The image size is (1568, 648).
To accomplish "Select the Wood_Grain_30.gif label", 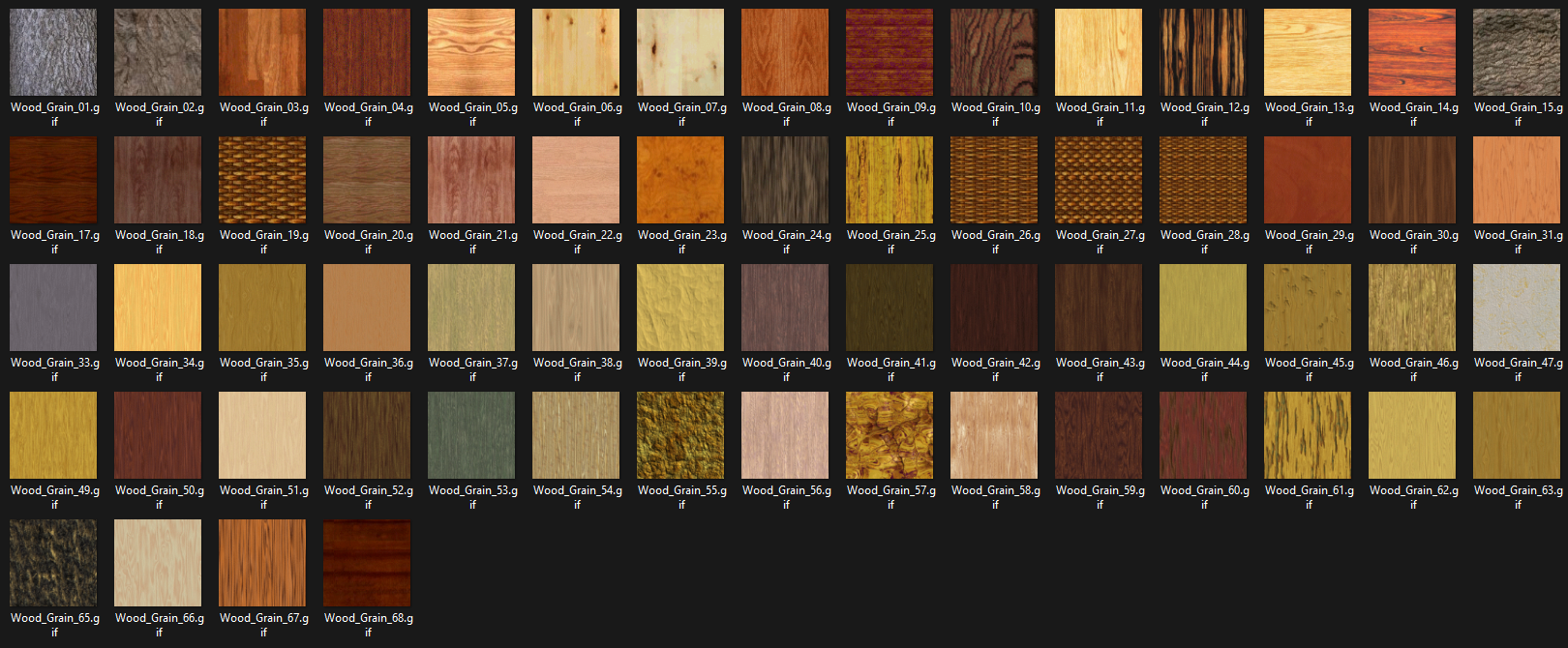I will pos(1413,242).
